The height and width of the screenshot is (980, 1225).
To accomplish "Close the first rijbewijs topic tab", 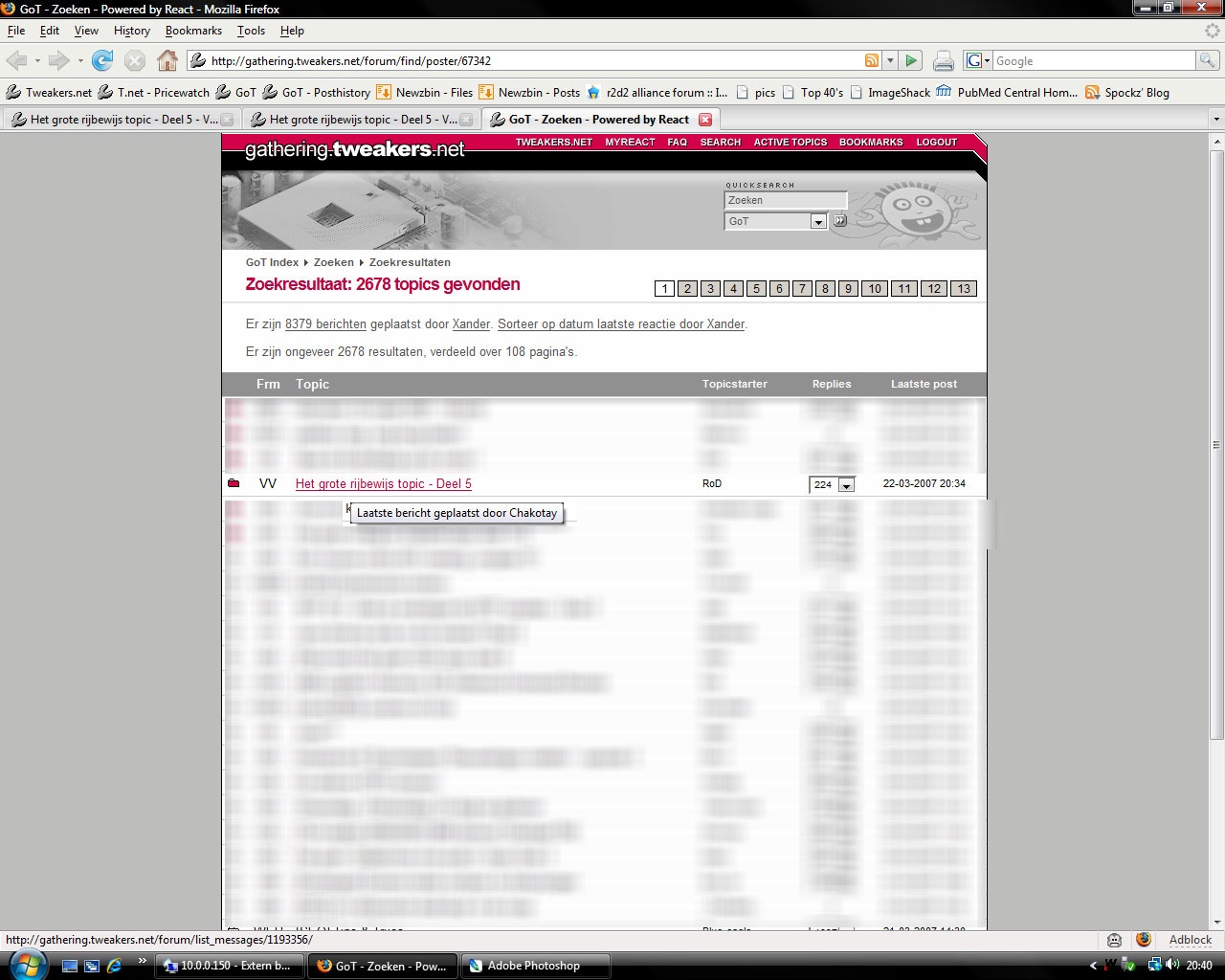I will pos(227,120).
